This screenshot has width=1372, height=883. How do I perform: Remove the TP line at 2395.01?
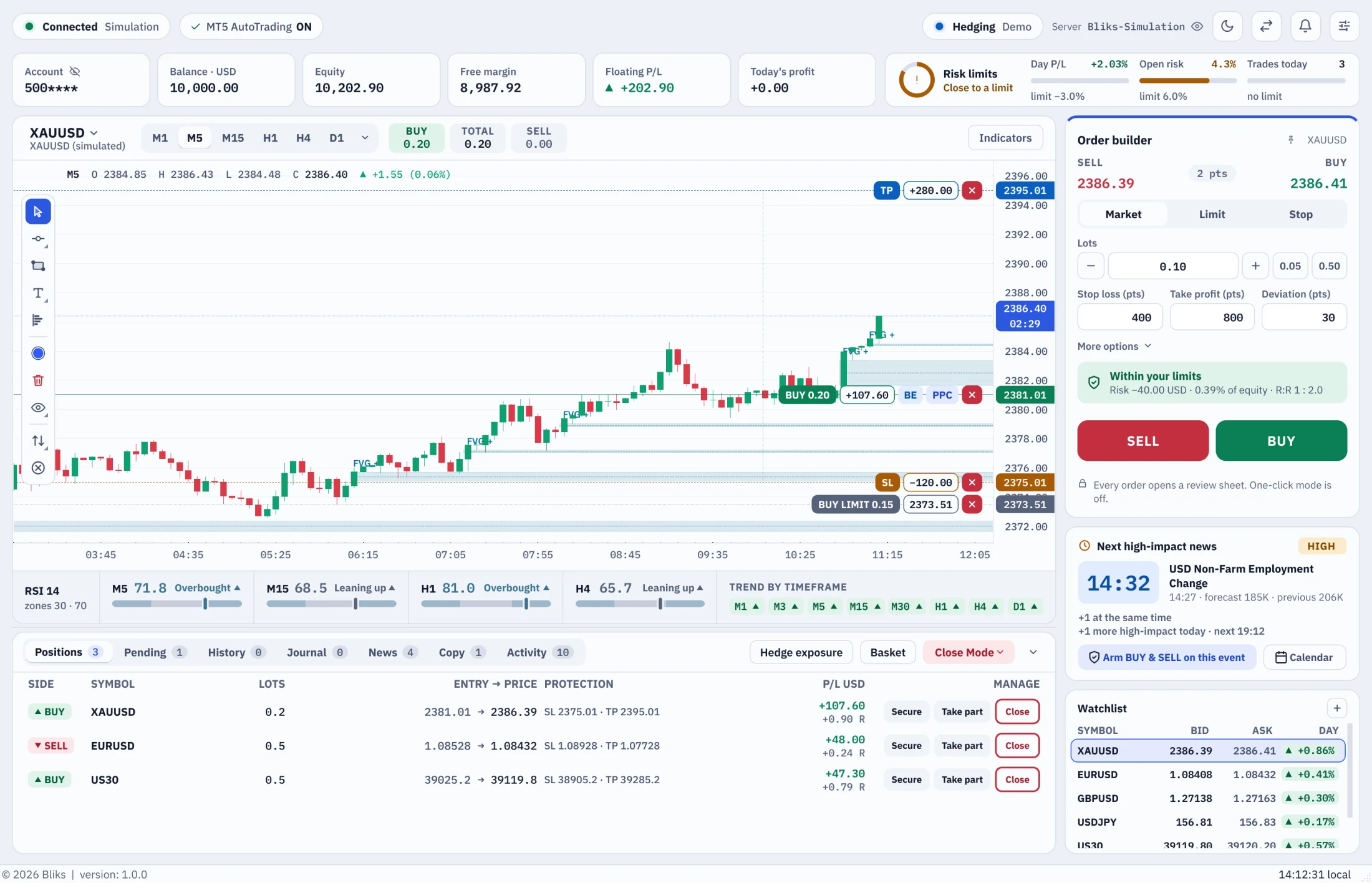point(972,191)
